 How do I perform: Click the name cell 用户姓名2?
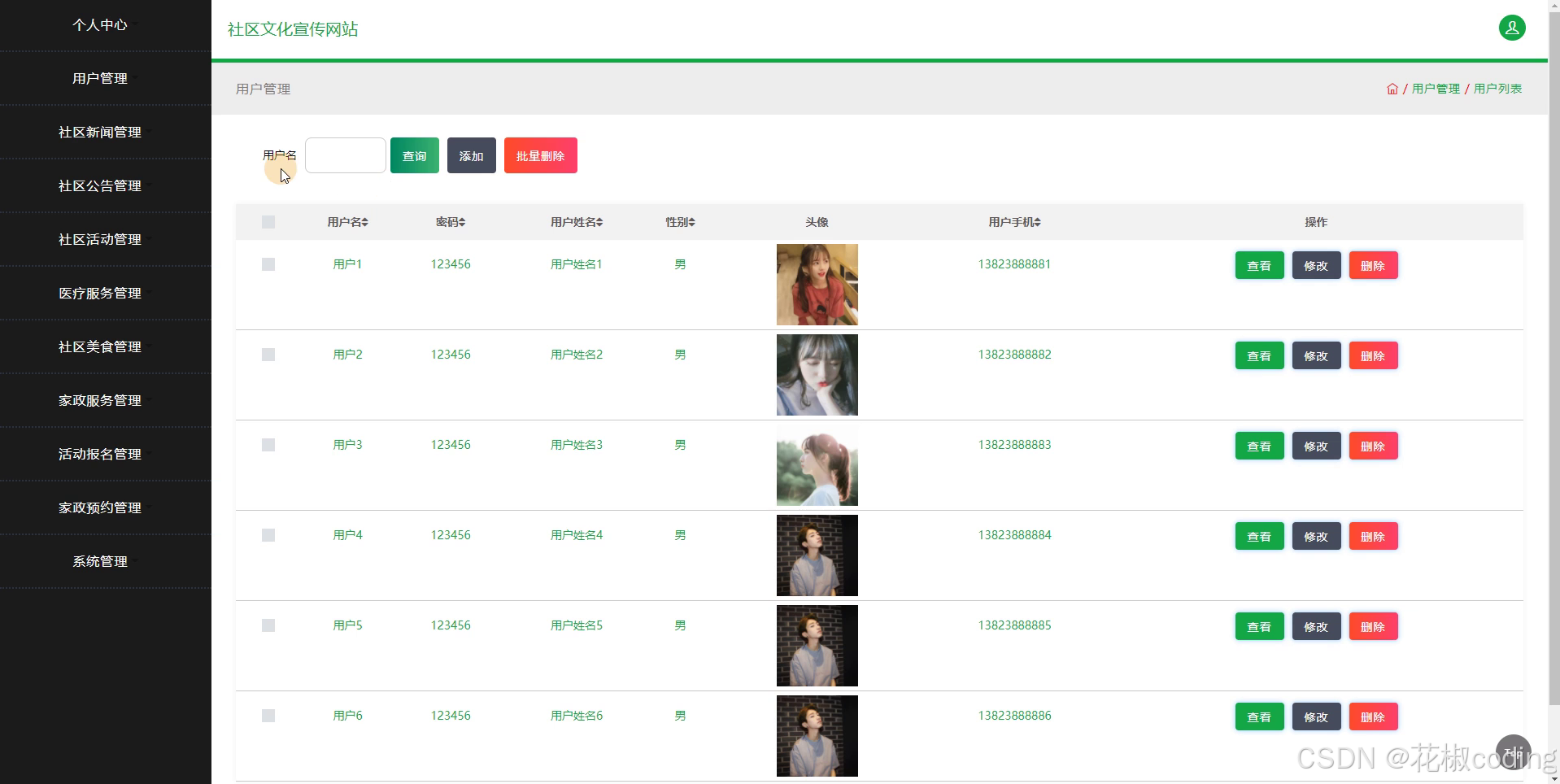(x=577, y=355)
